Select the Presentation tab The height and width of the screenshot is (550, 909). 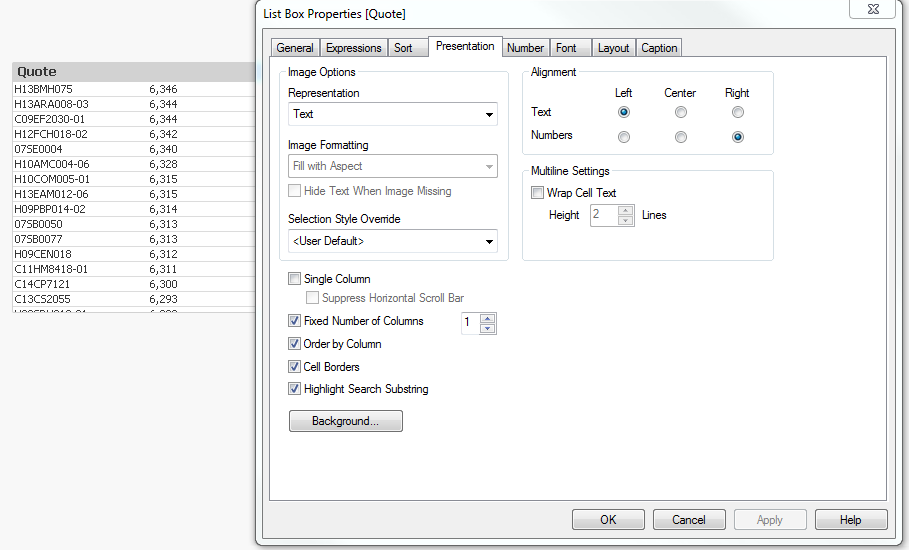tap(465, 46)
